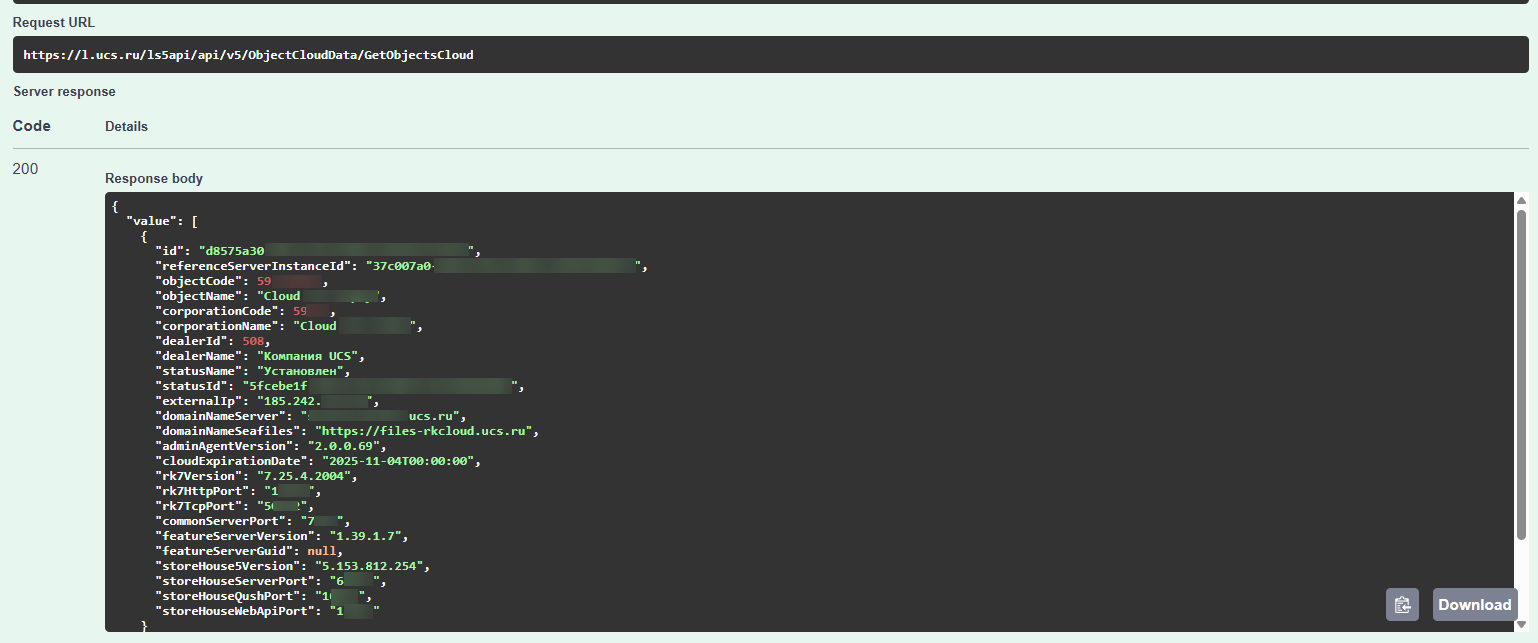This screenshot has width=1538, height=643.
Task: Copy response body to clipboard
Action: coord(1402,604)
